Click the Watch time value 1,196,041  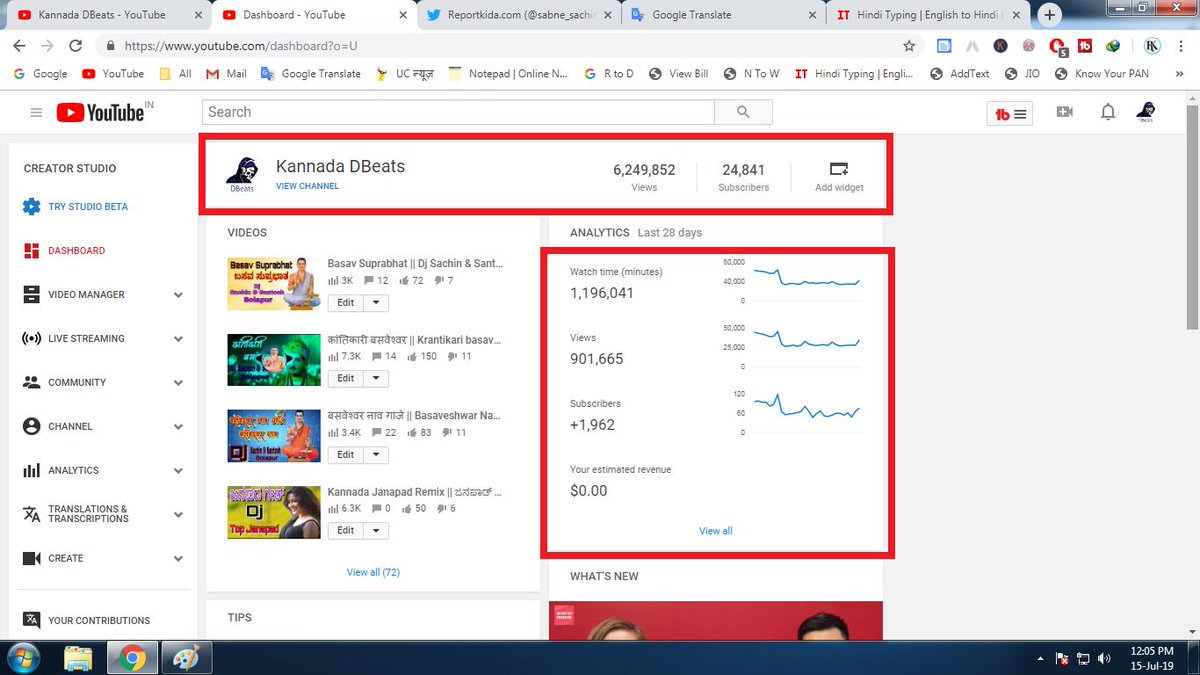602,293
